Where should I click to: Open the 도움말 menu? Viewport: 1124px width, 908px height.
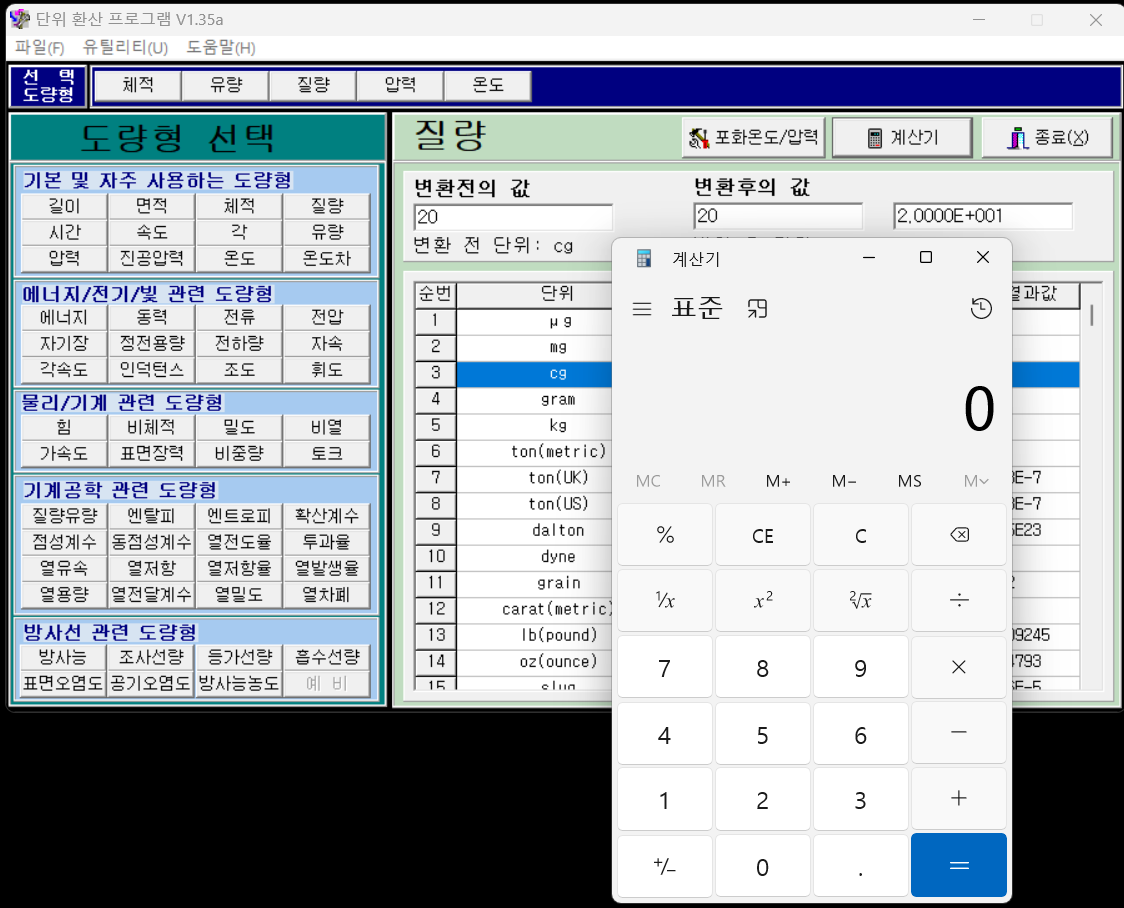coord(218,47)
